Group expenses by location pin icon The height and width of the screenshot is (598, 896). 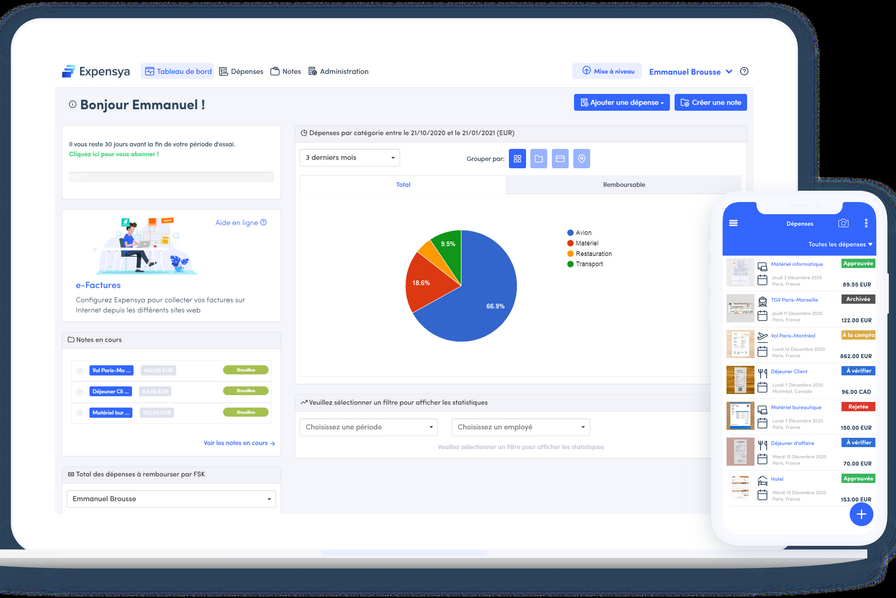pos(582,158)
